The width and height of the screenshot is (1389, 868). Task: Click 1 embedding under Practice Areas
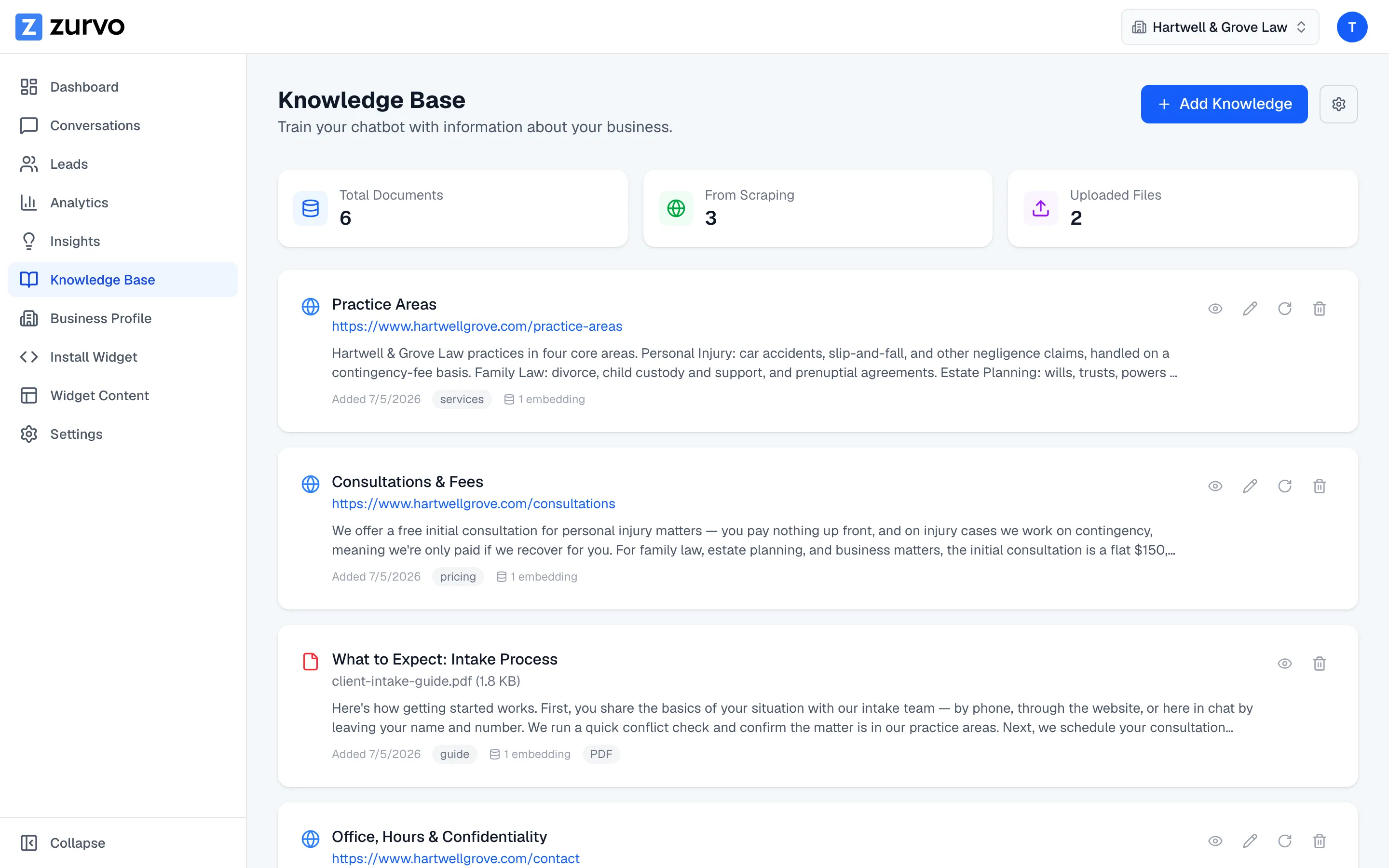(545, 399)
